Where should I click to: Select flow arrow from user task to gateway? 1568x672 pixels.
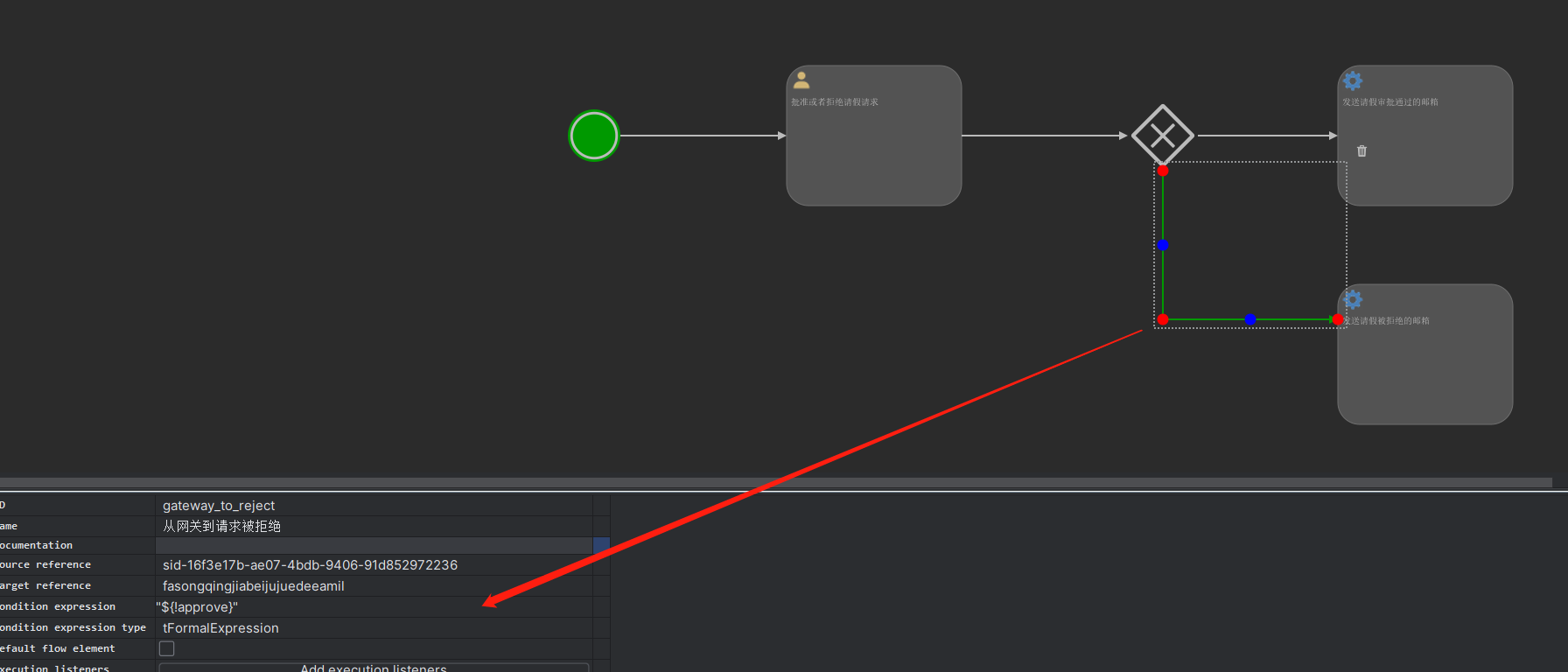tap(1045, 136)
